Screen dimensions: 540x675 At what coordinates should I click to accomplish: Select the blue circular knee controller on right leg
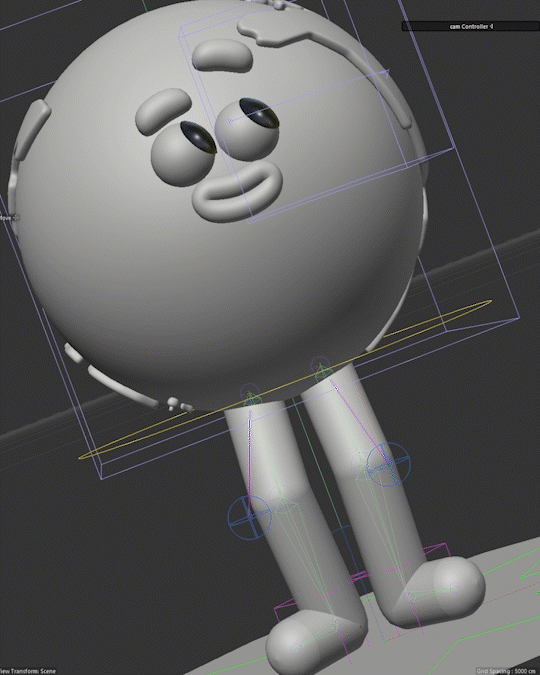388,464
